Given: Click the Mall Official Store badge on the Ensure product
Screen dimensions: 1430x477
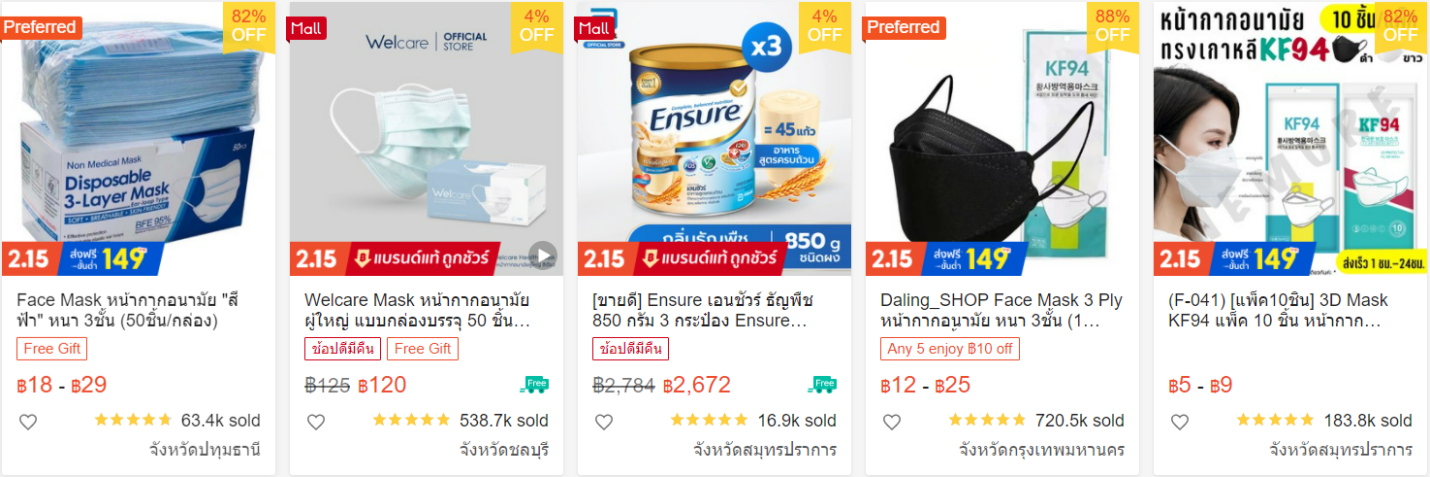Looking at the screenshot, I should (595, 30).
